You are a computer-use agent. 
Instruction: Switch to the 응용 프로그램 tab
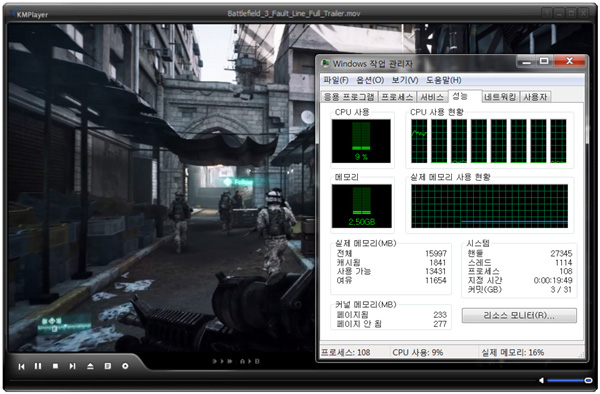click(349, 97)
